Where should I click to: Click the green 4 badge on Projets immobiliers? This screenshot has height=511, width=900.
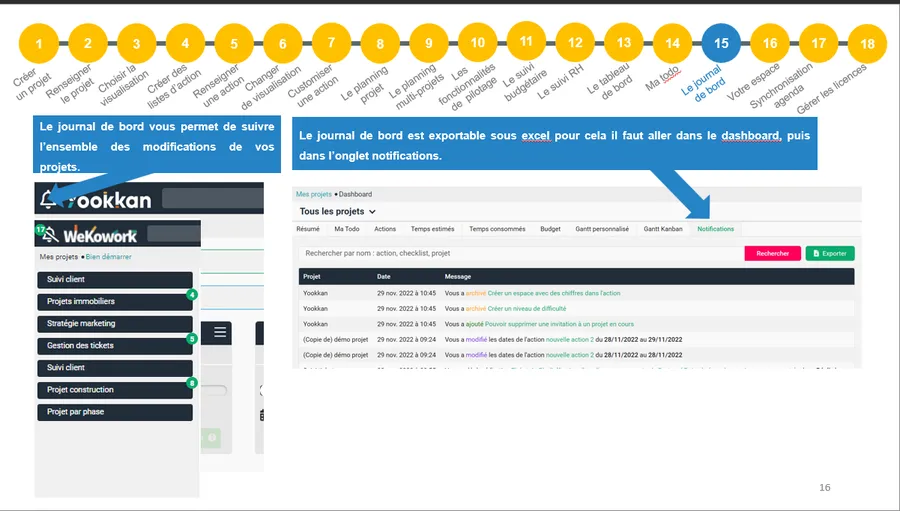pos(192,295)
